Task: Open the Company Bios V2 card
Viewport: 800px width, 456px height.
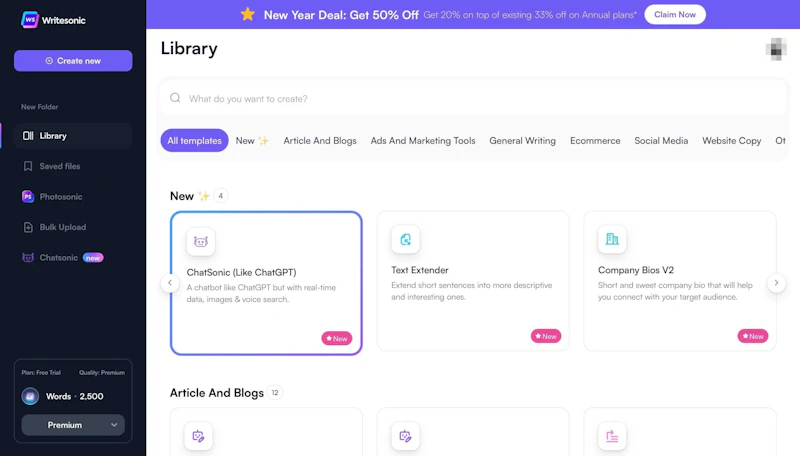Action: [680, 281]
